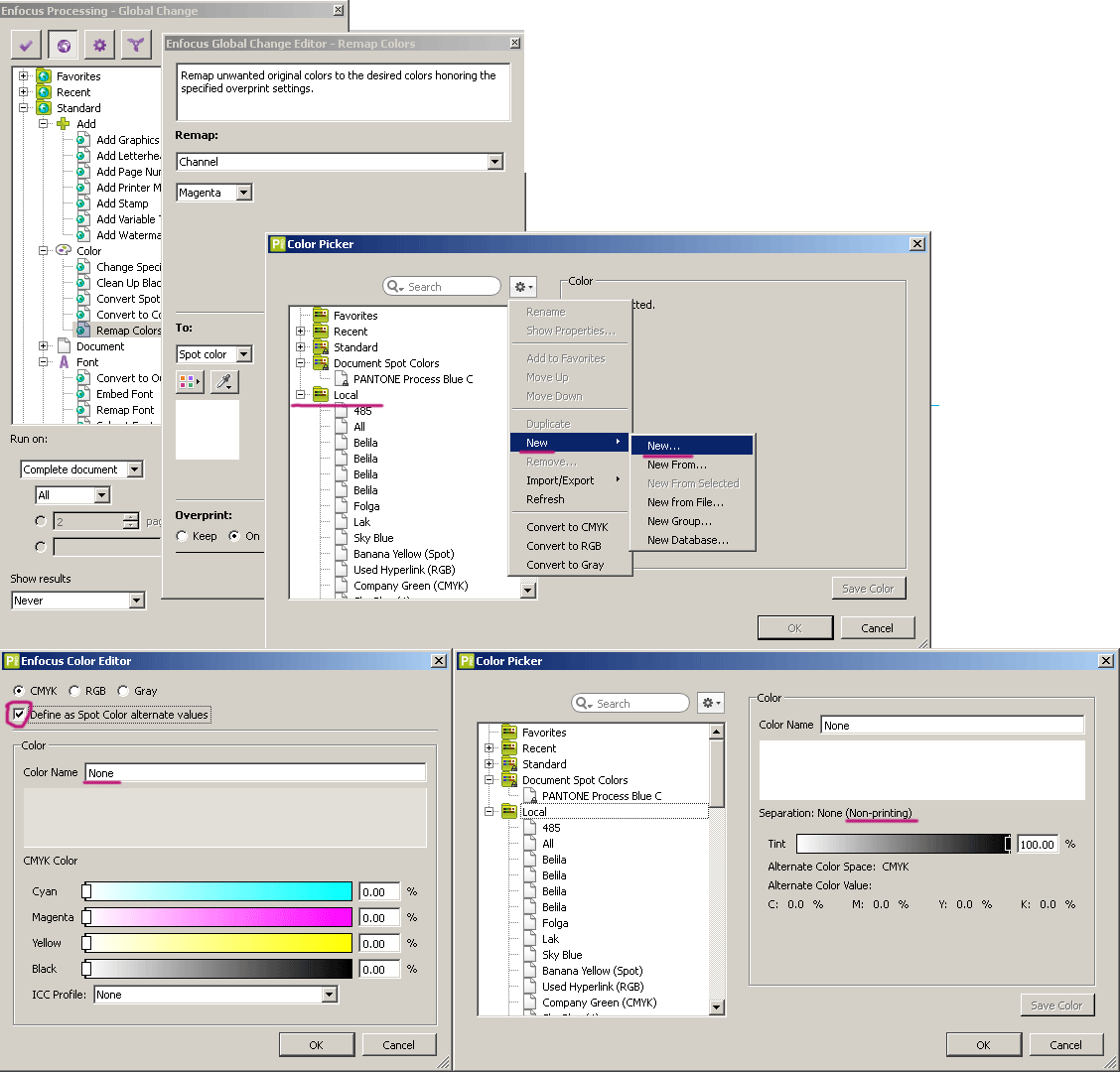Open the Complete document dropdown

[135, 469]
